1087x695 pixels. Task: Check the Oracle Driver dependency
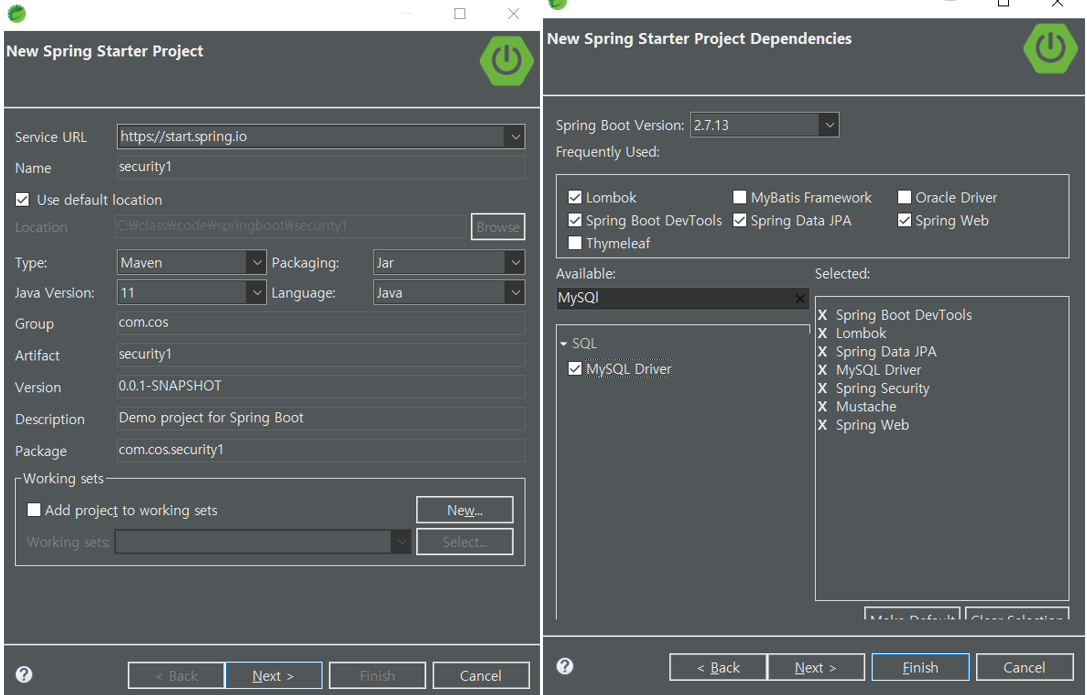tap(904, 197)
